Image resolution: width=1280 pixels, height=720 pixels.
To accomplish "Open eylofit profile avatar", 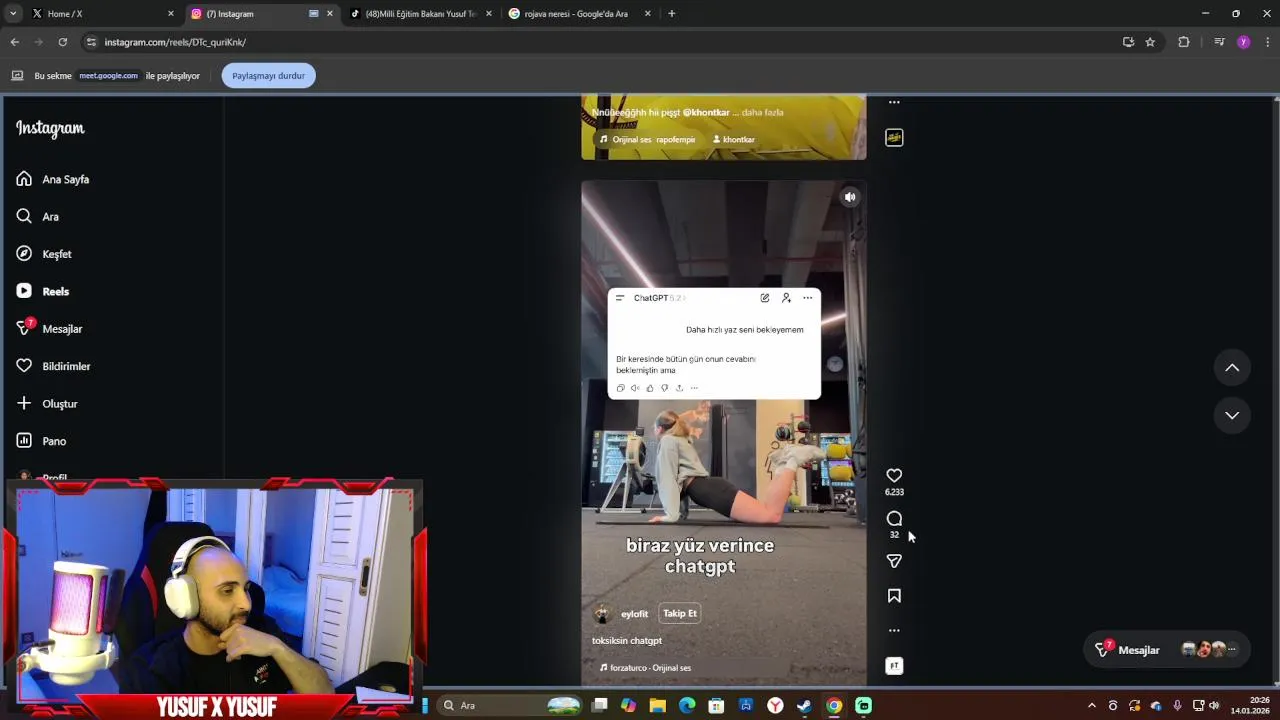I will click(602, 614).
